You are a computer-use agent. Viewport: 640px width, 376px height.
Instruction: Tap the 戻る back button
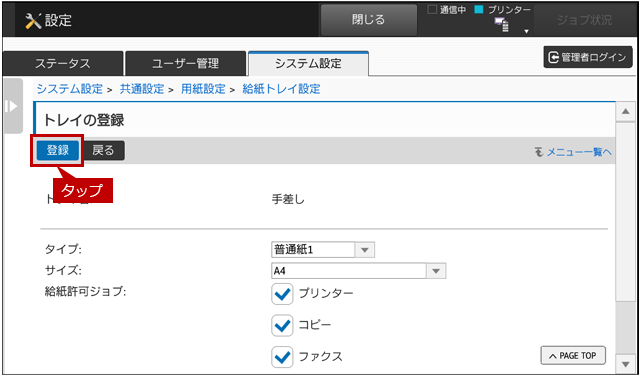click(x=104, y=151)
